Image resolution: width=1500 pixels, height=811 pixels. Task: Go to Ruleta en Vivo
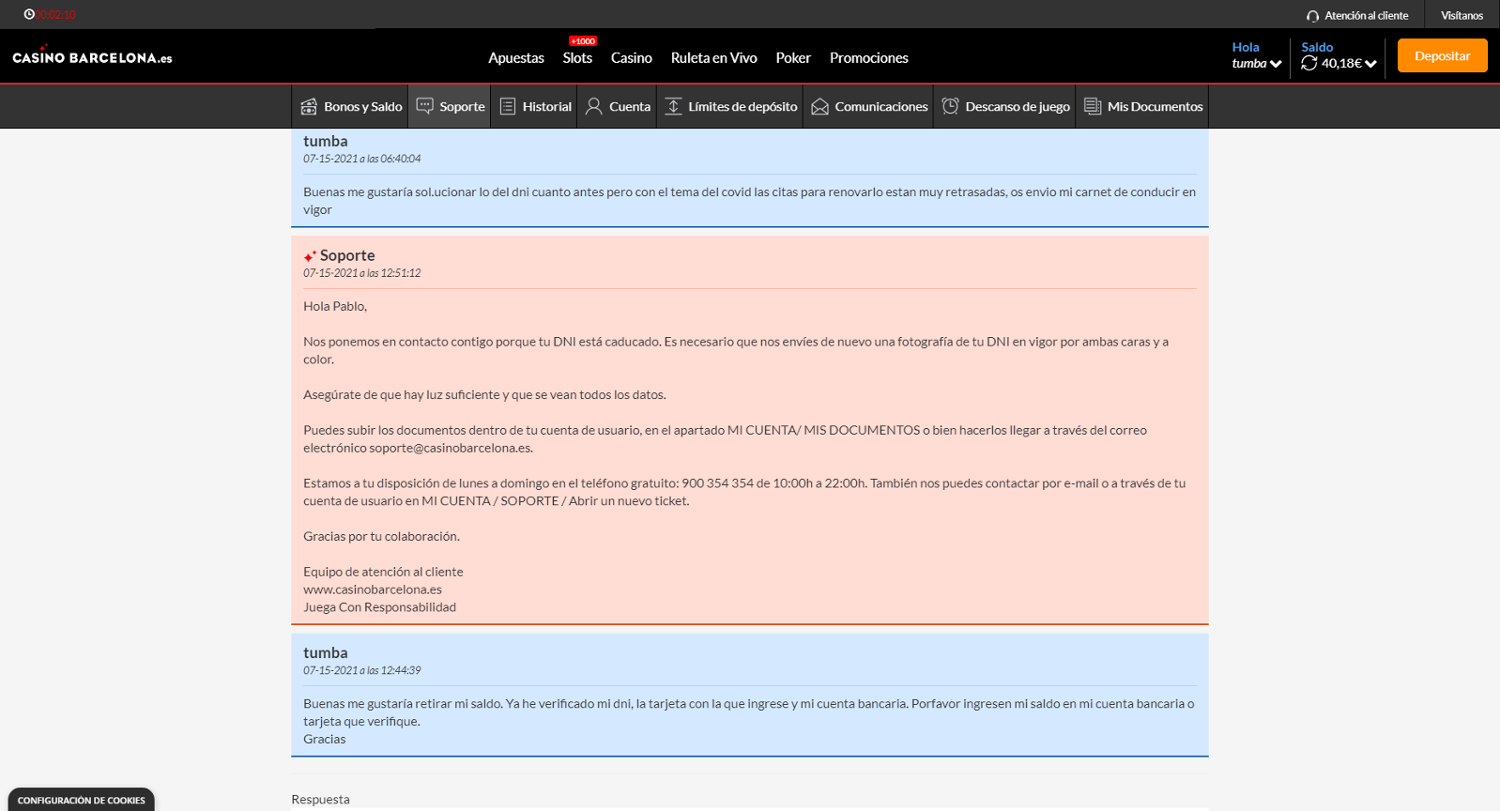[713, 58]
